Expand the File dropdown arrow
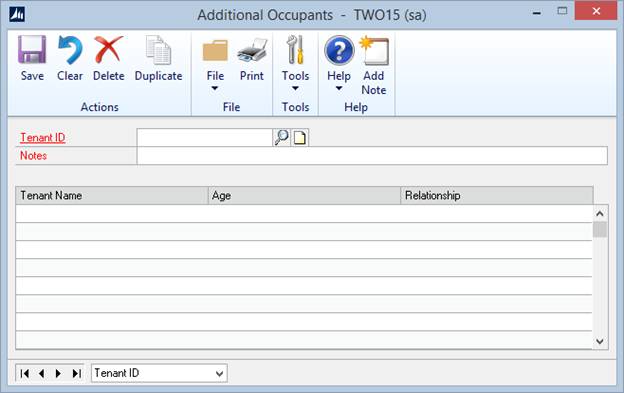This screenshot has height=393, width=624. point(215,88)
